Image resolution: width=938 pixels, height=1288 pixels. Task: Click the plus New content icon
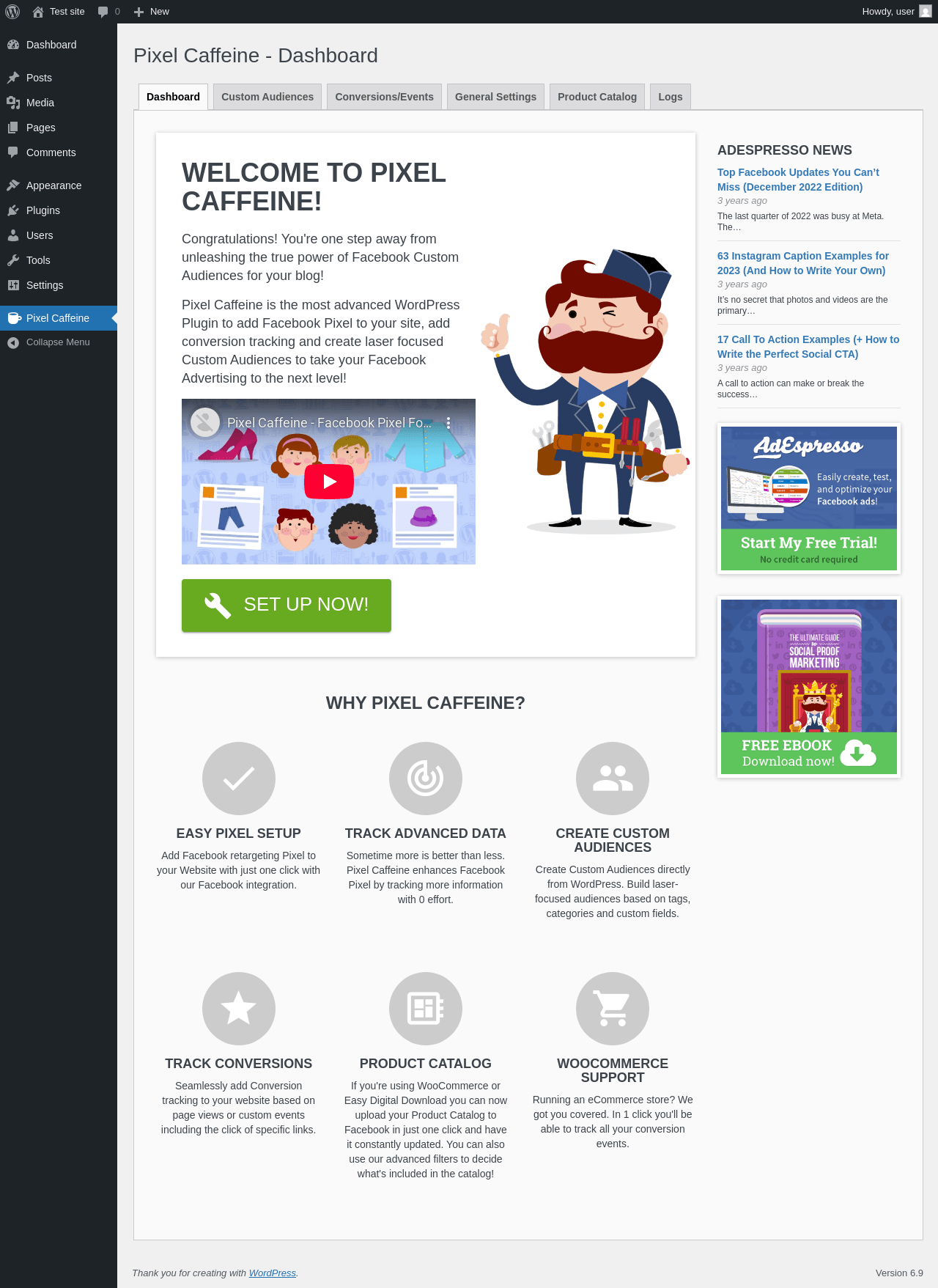coord(139,12)
